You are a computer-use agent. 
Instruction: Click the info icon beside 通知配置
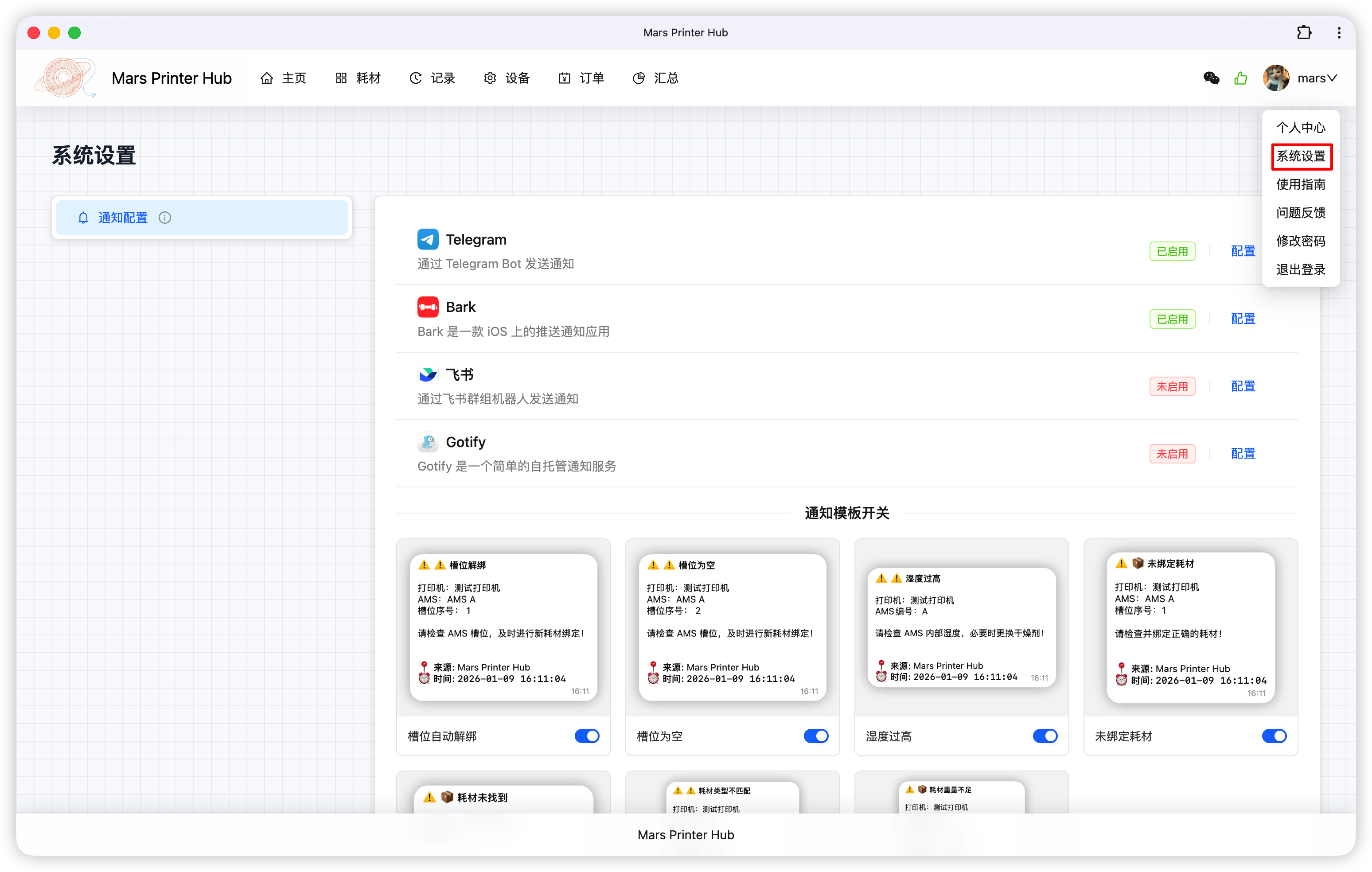(x=165, y=218)
